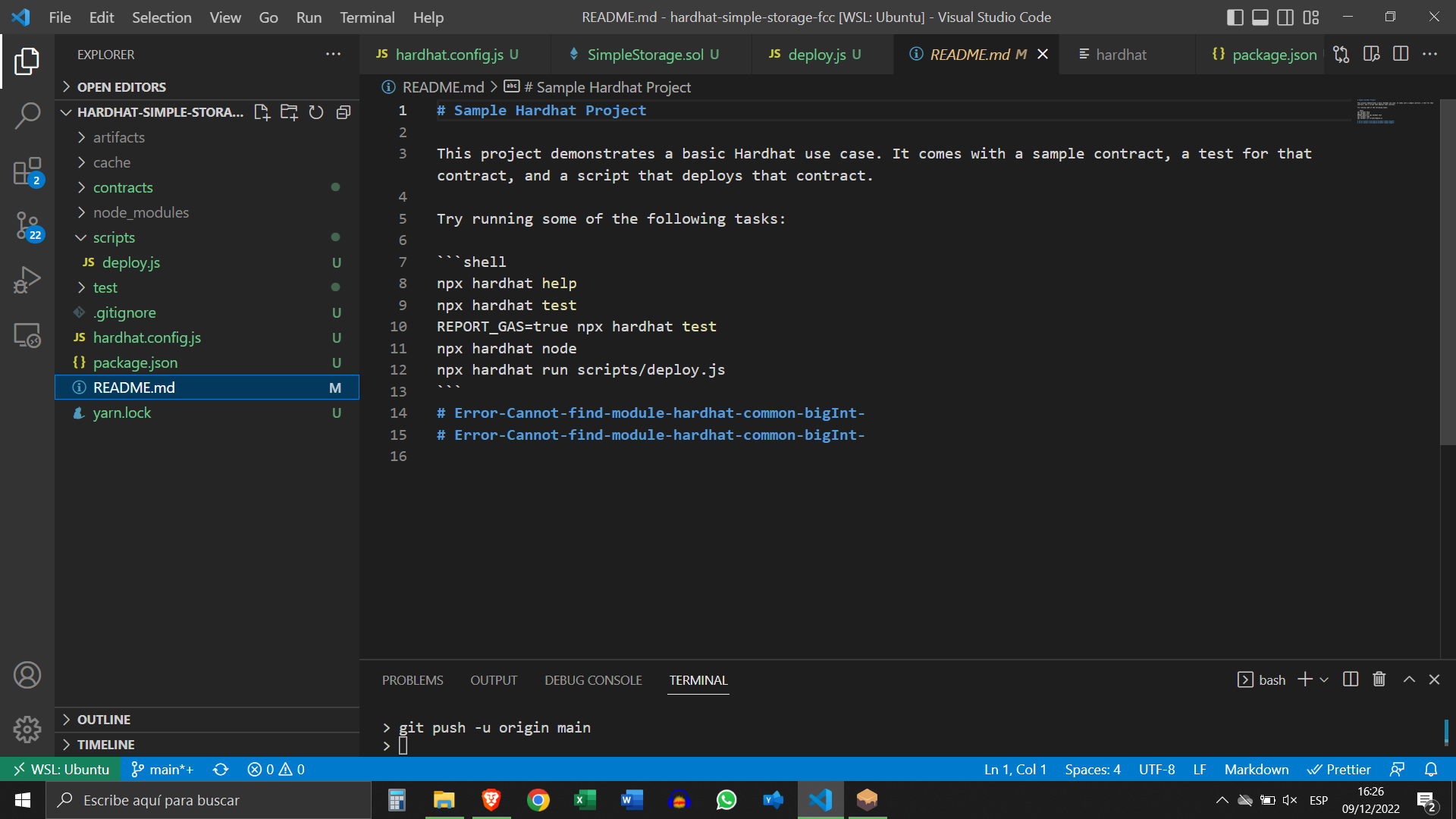Screen dimensions: 1456x819
Task: Collapse all folders via Explorer toolbar icon
Action: pyautogui.click(x=344, y=111)
